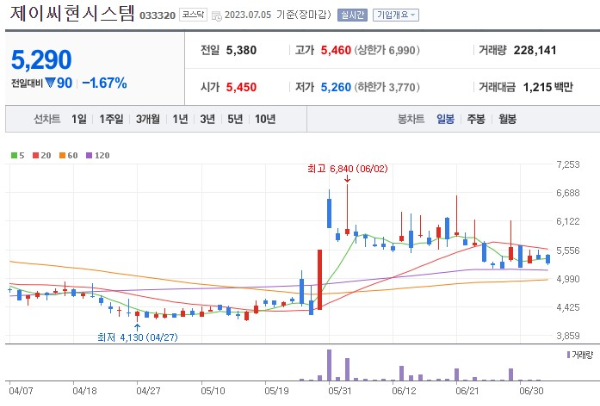The width and height of the screenshot is (600, 406).
Task: Click the current price 5,290
Action: tap(41, 60)
